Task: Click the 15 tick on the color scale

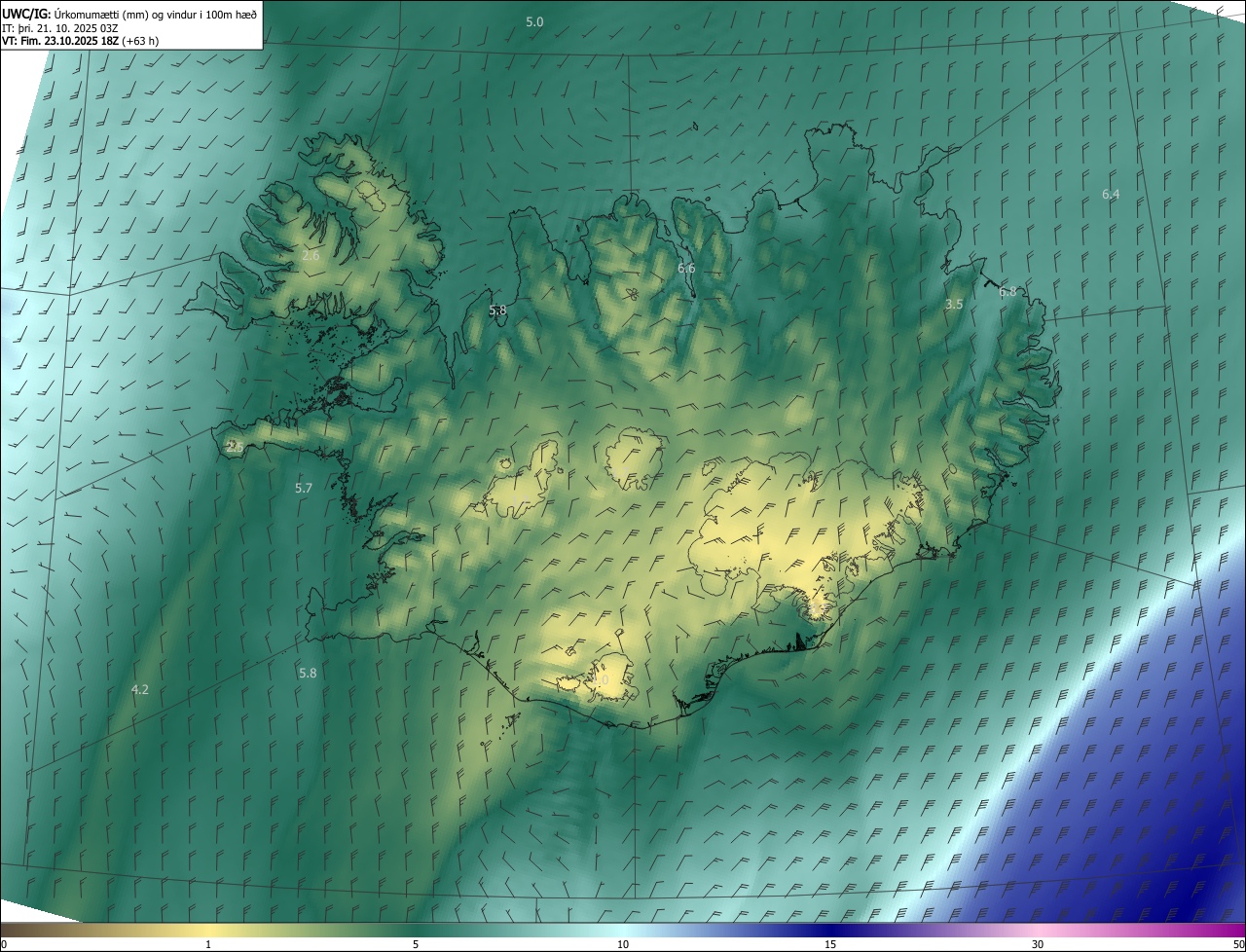Action: coord(830,945)
